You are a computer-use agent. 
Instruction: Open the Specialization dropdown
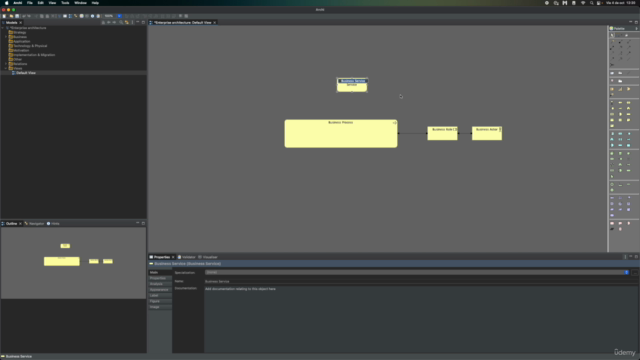point(417,272)
